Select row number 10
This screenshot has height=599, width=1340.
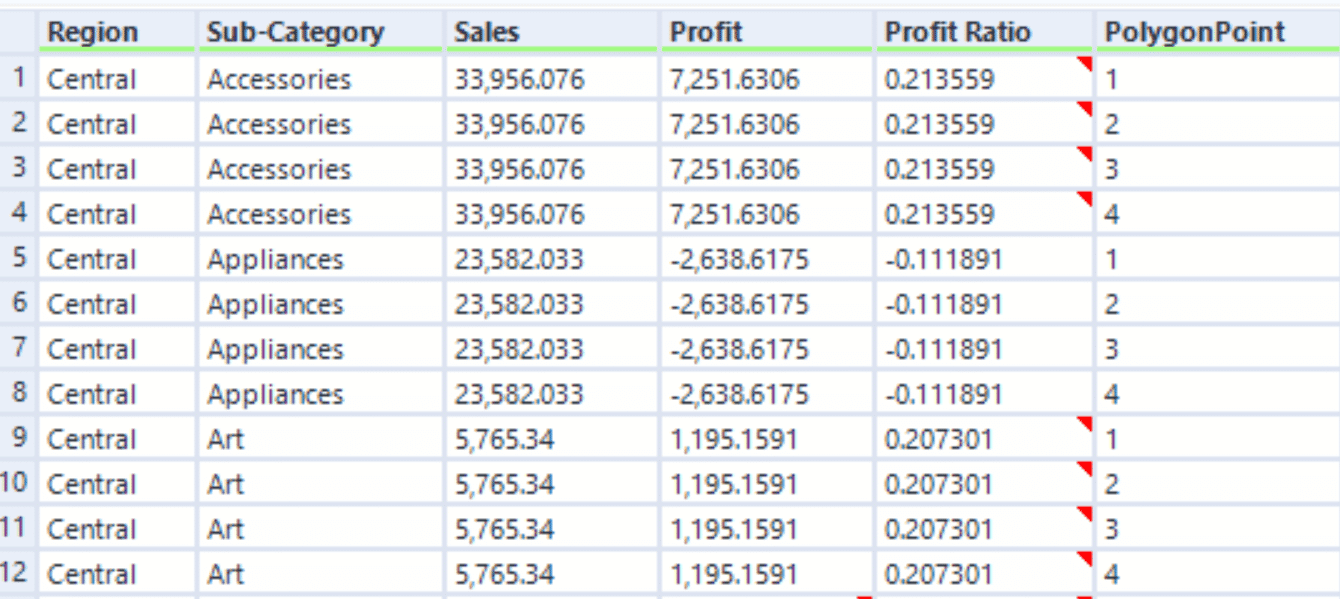19,484
